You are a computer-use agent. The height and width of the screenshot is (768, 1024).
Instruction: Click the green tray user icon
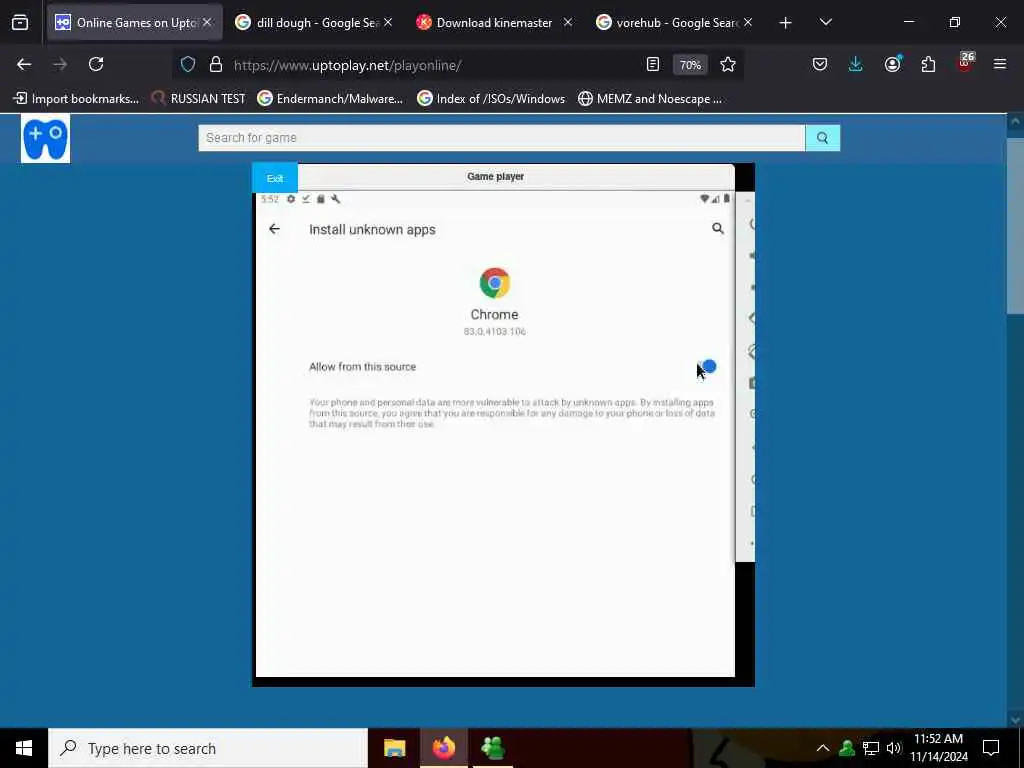[846, 748]
